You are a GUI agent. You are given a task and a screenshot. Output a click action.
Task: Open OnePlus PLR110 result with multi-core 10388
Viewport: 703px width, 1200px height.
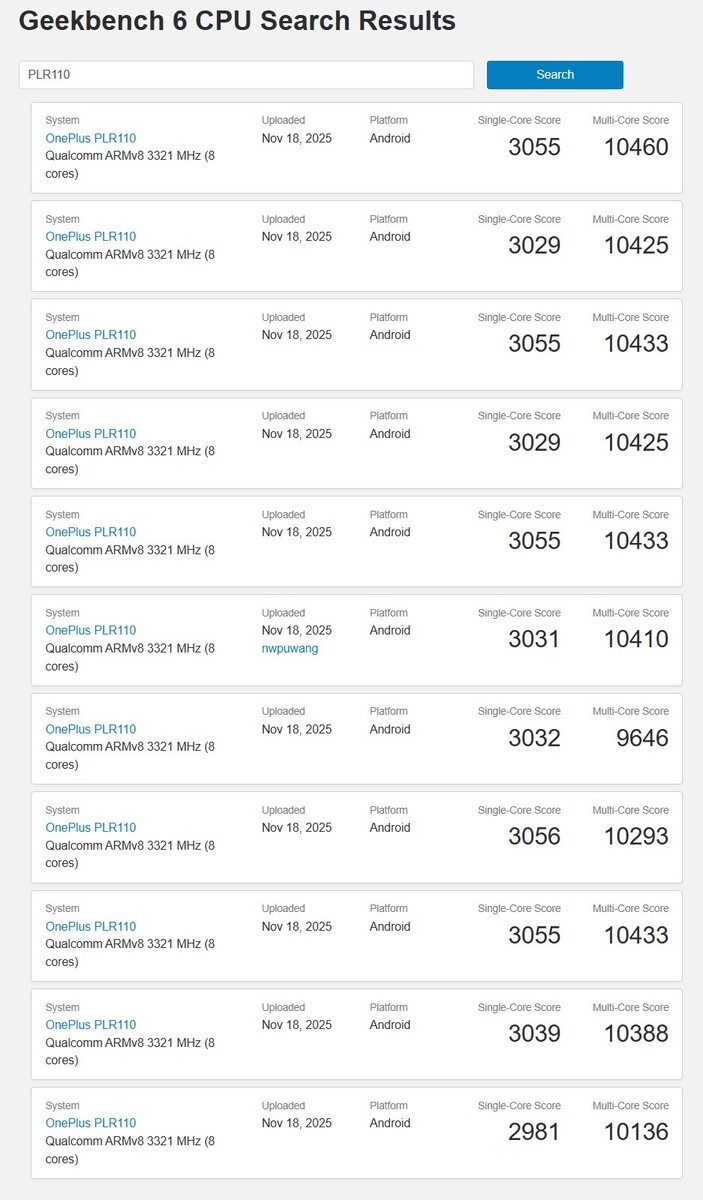[90, 1024]
